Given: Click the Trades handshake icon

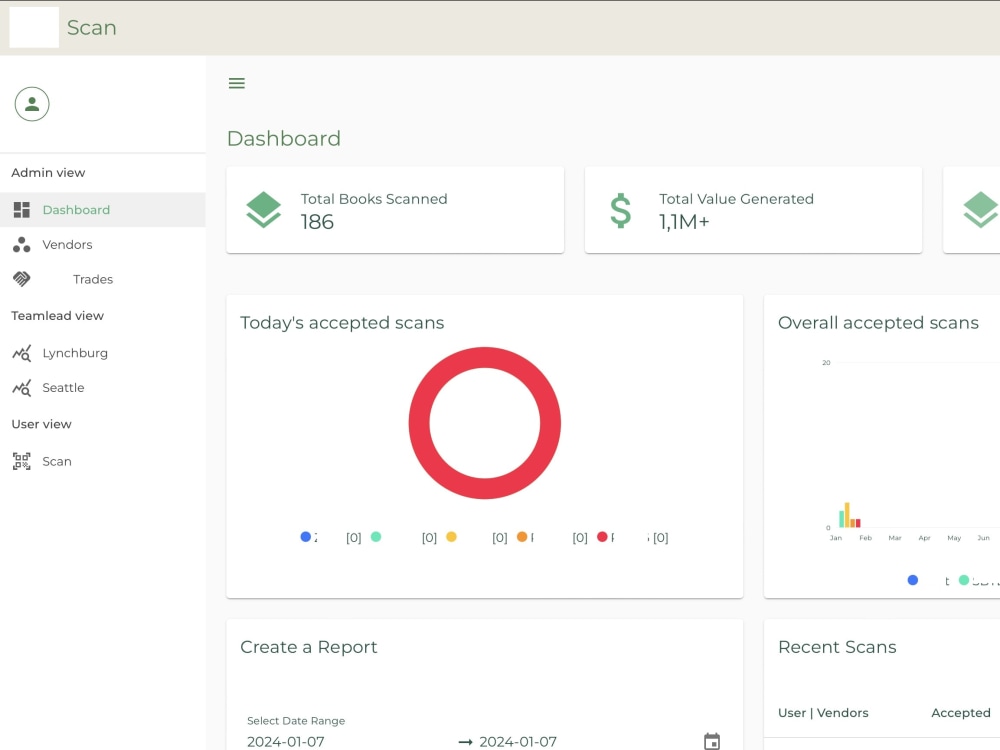Looking at the screenshot, I should click(22, 279).
